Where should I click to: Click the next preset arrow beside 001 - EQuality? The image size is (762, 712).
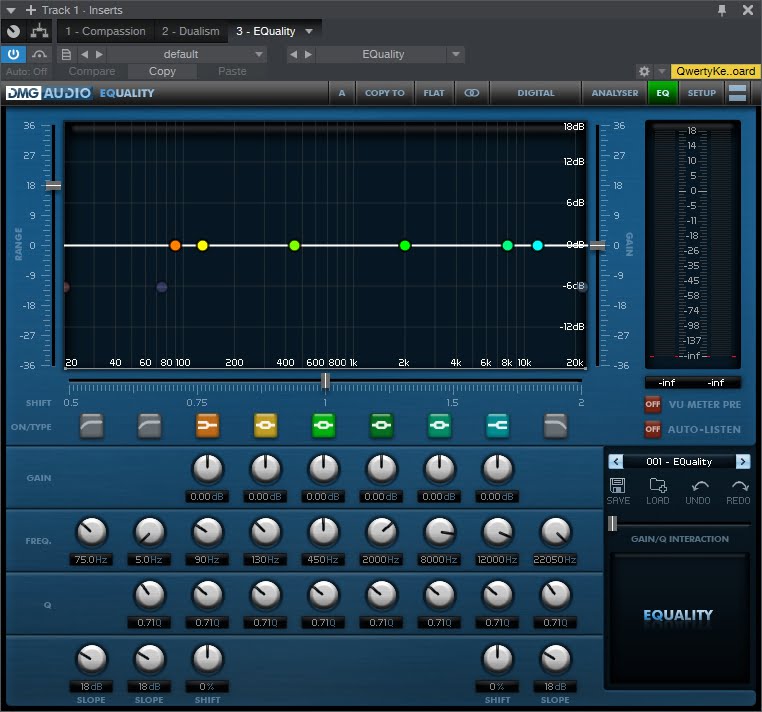[743, 461]
